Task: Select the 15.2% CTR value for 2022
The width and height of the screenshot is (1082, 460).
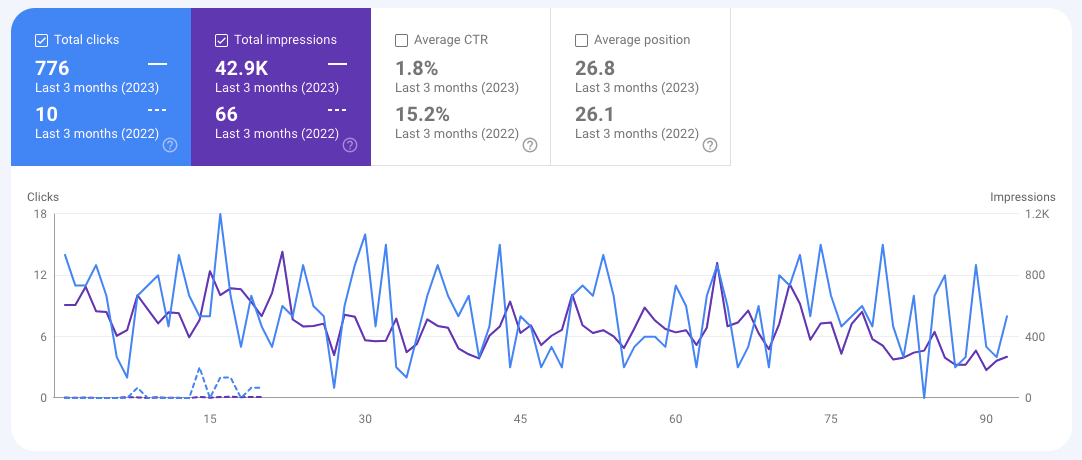Action: tap(423, 114)
